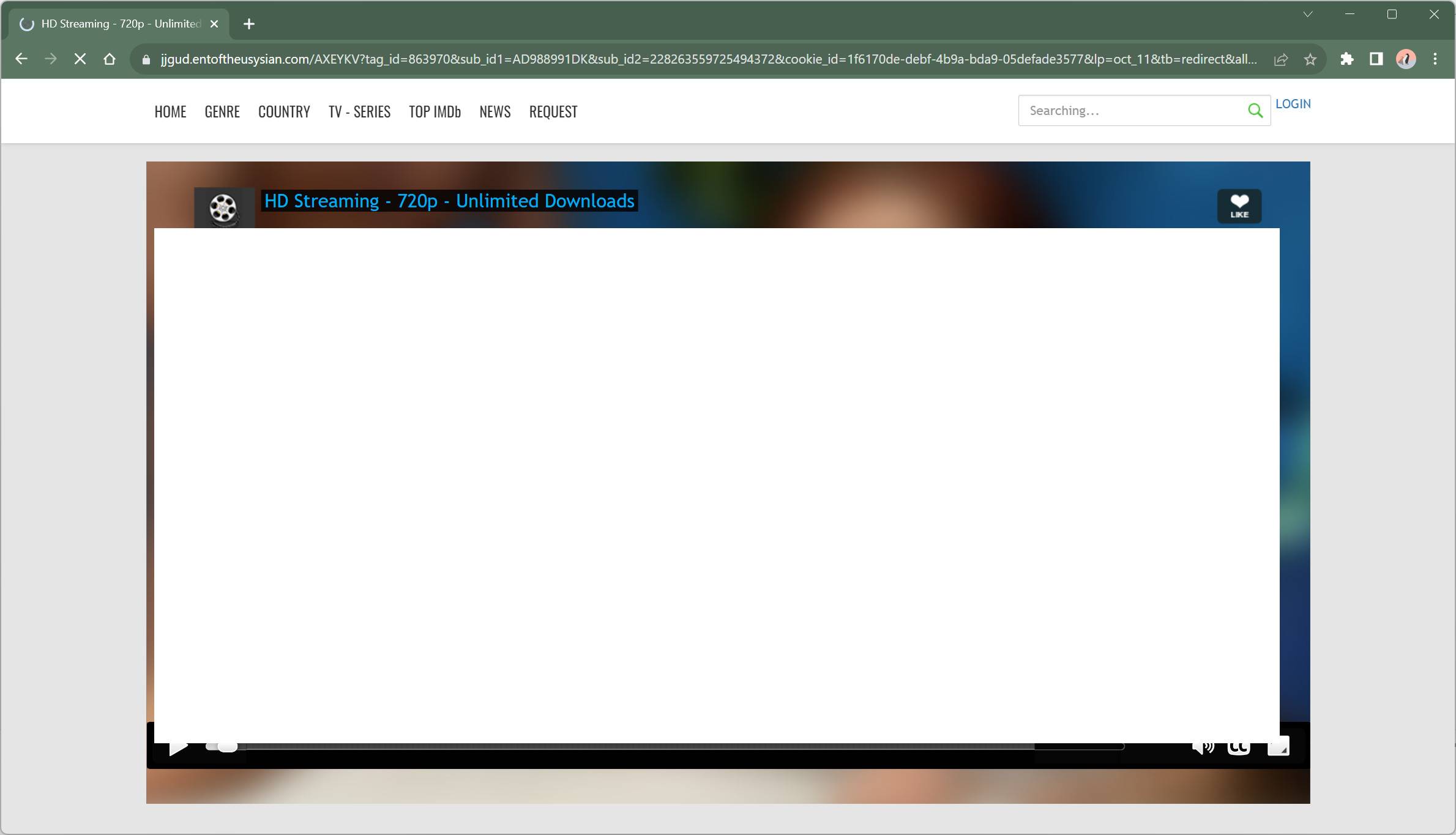Open the browser Extensions puzzle icon
This screenshot has width=1456, height=835.
click(1348, 59)
